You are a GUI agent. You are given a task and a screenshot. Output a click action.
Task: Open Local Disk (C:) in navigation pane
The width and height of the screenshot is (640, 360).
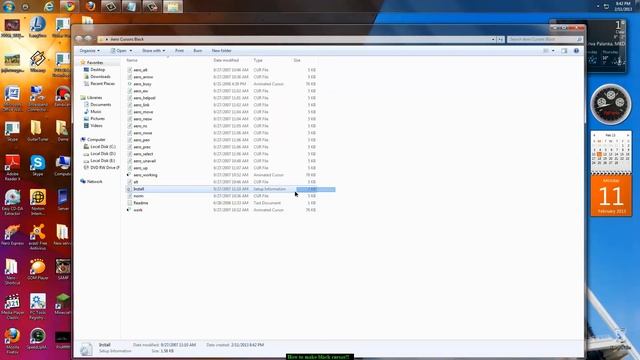tap(103, 147)
